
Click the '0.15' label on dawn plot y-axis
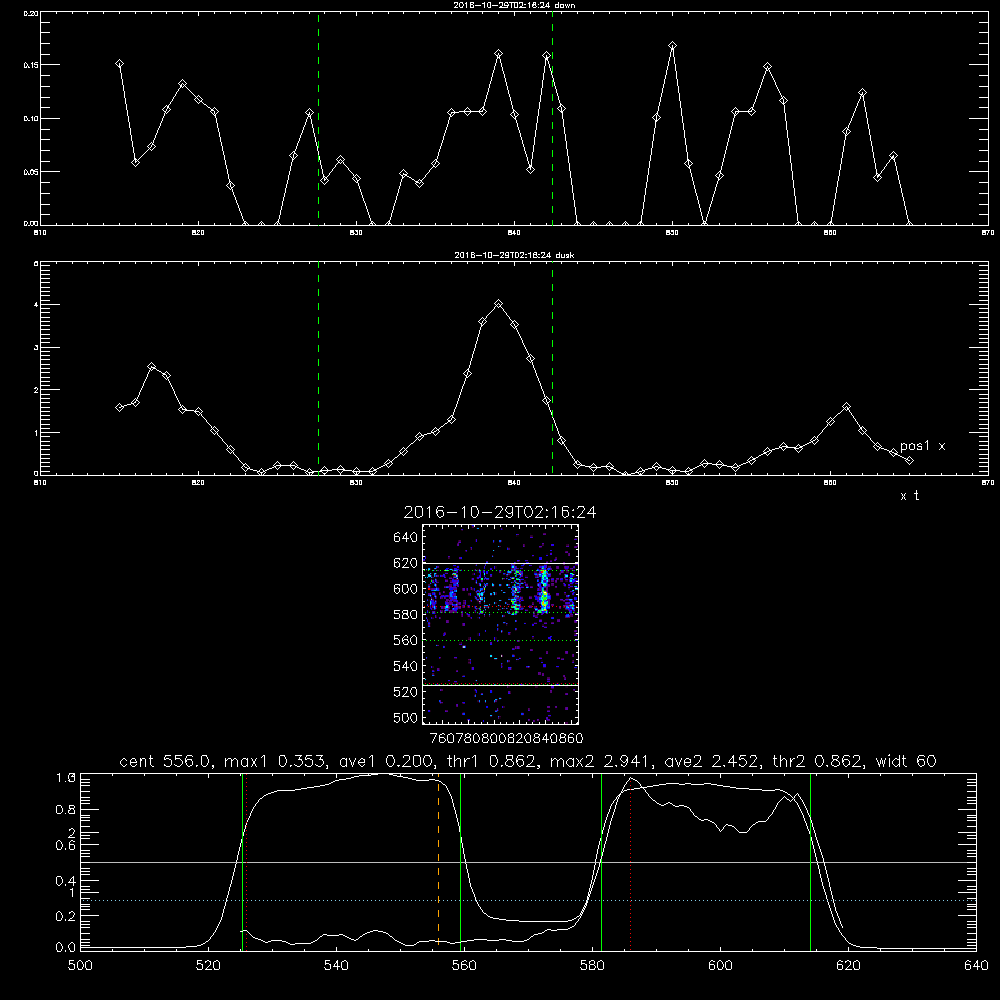31,65
